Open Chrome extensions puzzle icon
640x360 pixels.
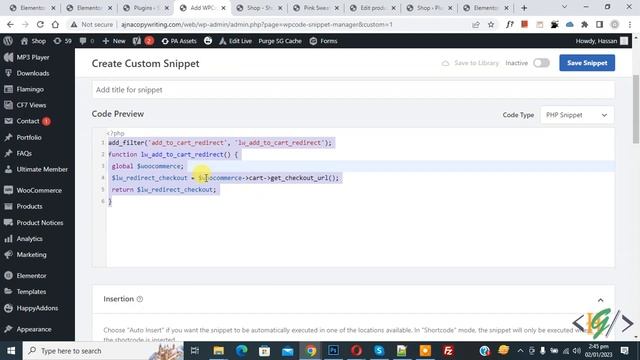[584, 24]
